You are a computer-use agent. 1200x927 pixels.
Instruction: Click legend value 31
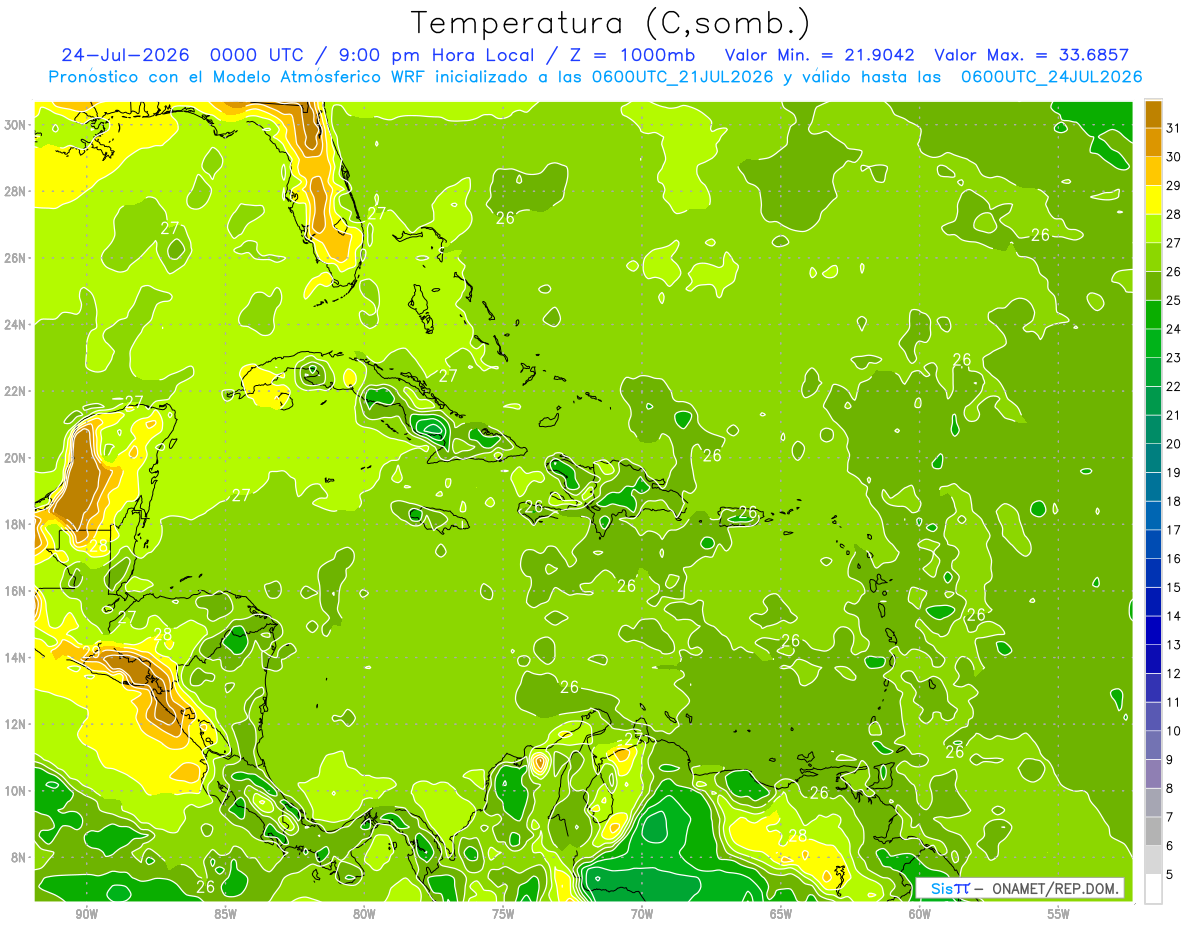(x=1173, y=128)
